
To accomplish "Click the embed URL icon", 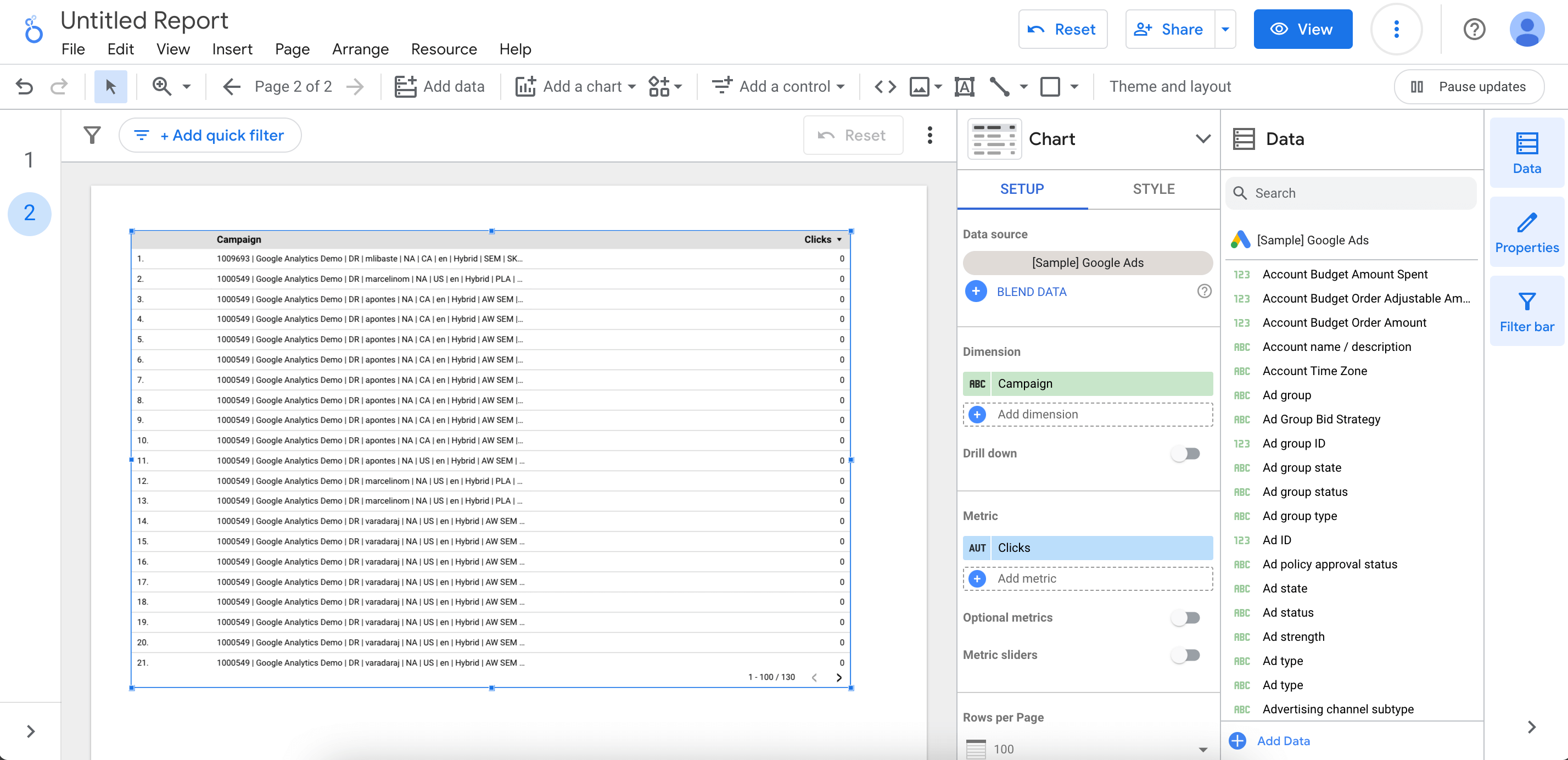I will coord(886,86).
